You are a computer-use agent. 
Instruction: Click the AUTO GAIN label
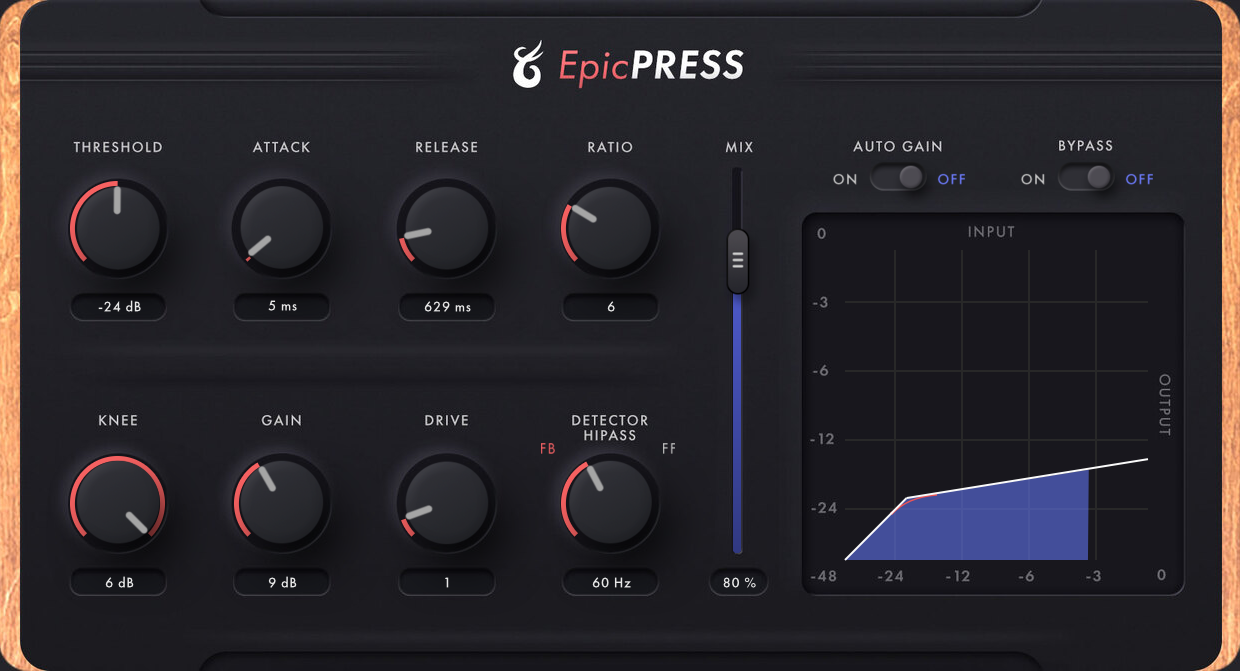click(898, 146)
